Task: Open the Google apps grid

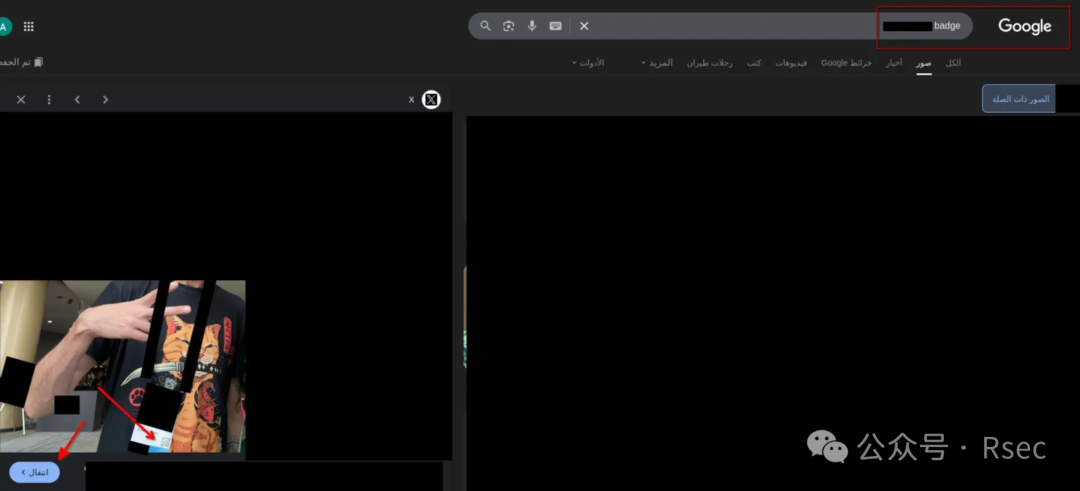Action: click(28, 27)
